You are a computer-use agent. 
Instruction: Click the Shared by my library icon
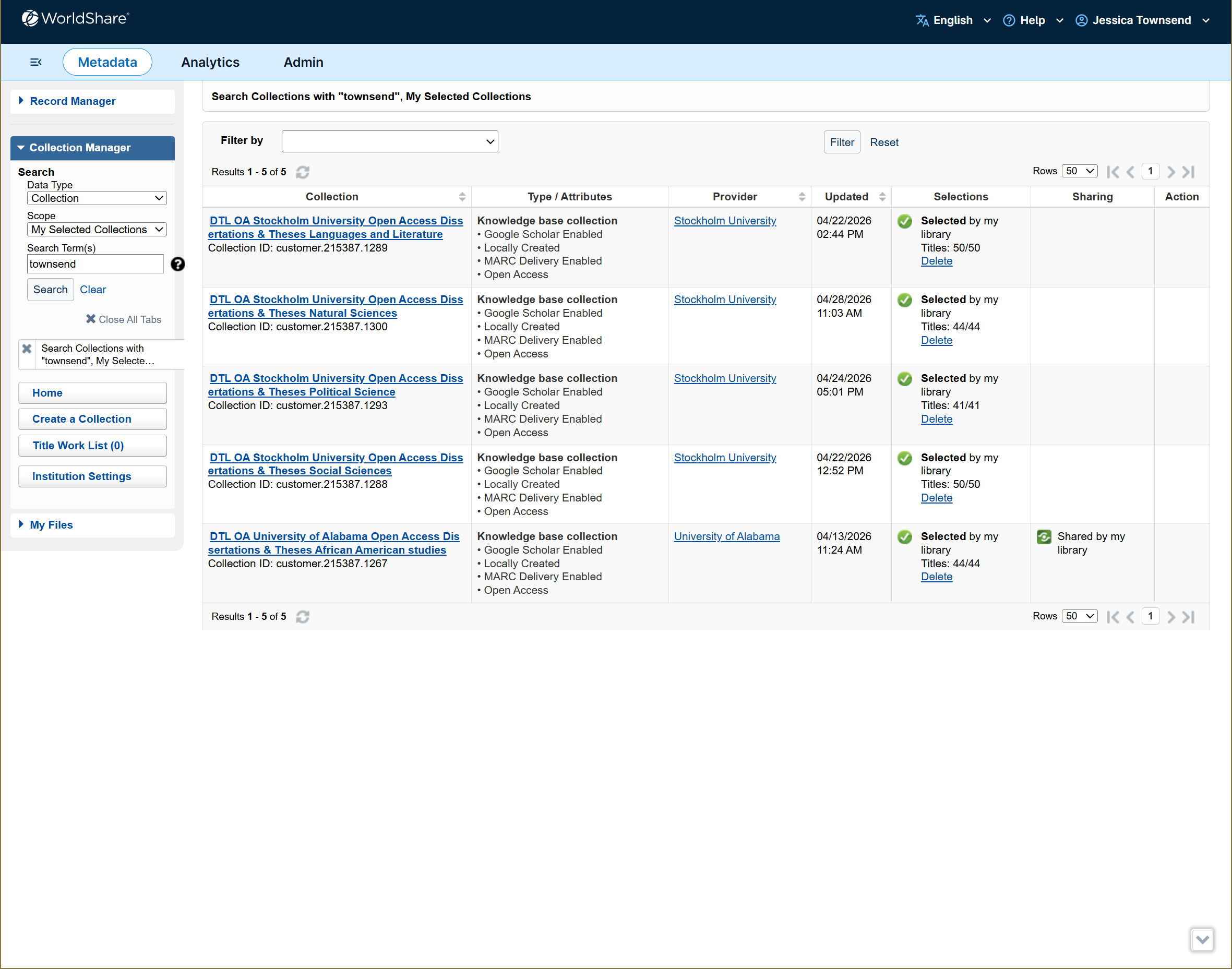tap(1044, 537)
